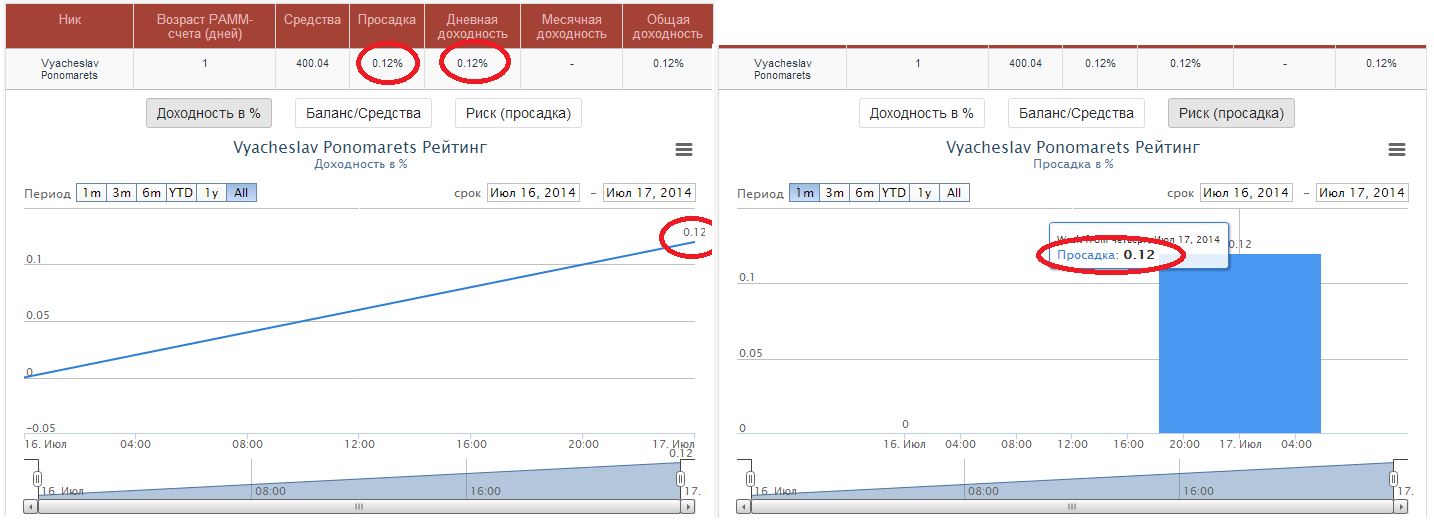Click the blue drawdown bar in right chart
The width and height of the screenshot is (1434, 524).
[x=1239, y=350]
